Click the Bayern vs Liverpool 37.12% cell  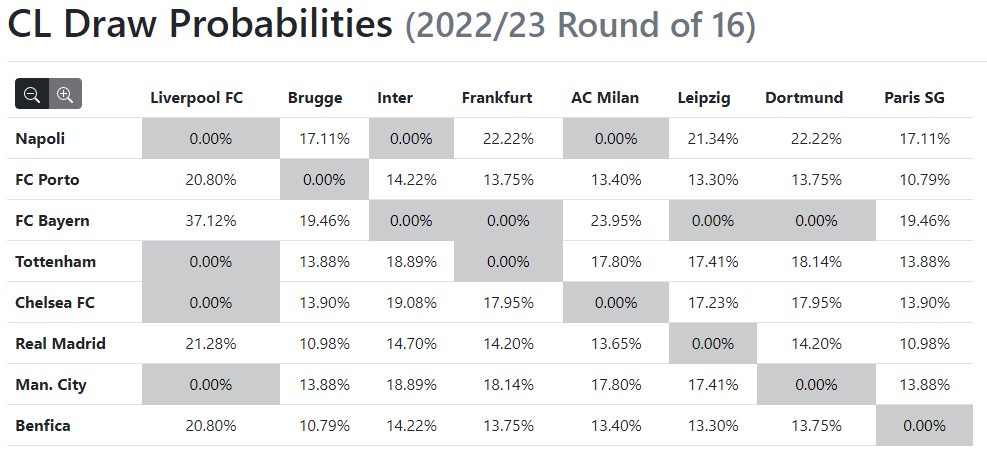(211, 221)
